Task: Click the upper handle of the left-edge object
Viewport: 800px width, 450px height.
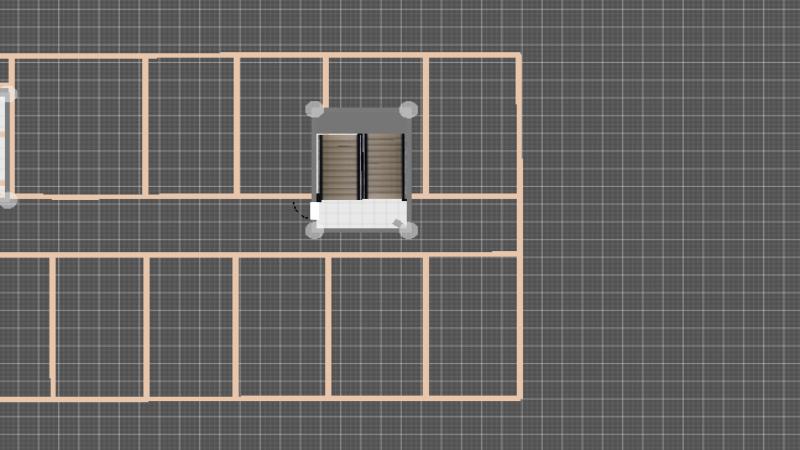Action: pos(8,94)
